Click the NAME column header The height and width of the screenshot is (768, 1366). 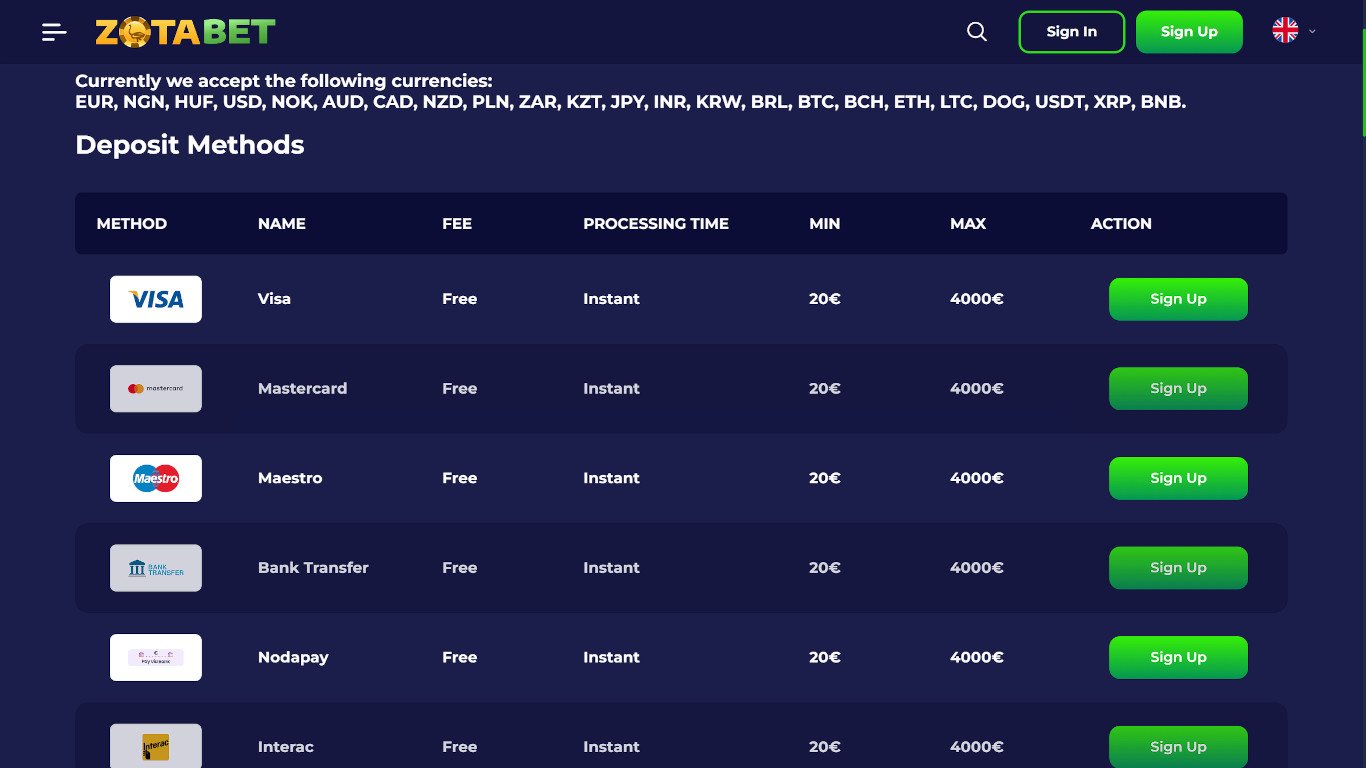(x=282, y=224)
